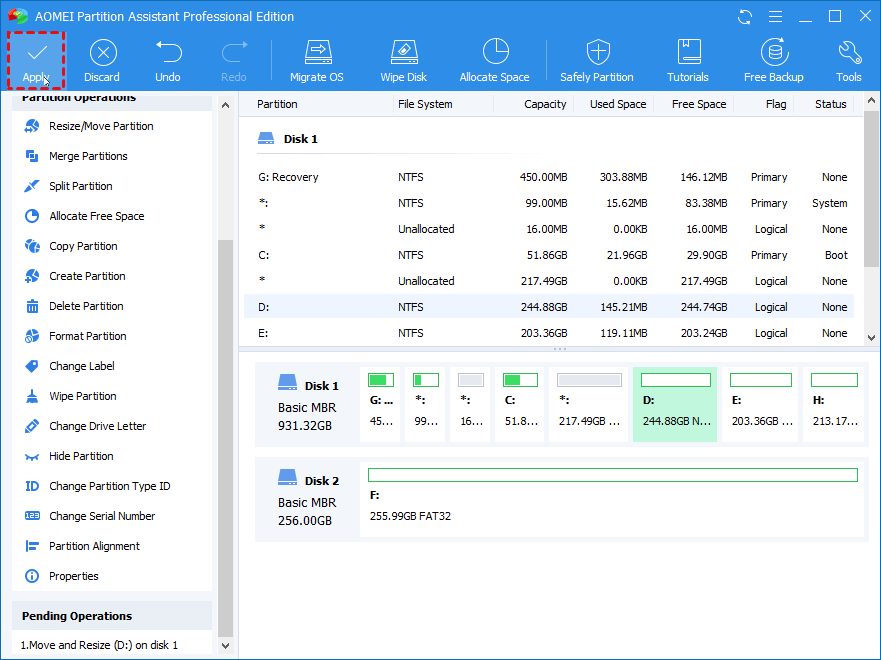The width and height of the screenshot is (881, 660).
Task: Sort by the File System column header
Action: (425, 104)
